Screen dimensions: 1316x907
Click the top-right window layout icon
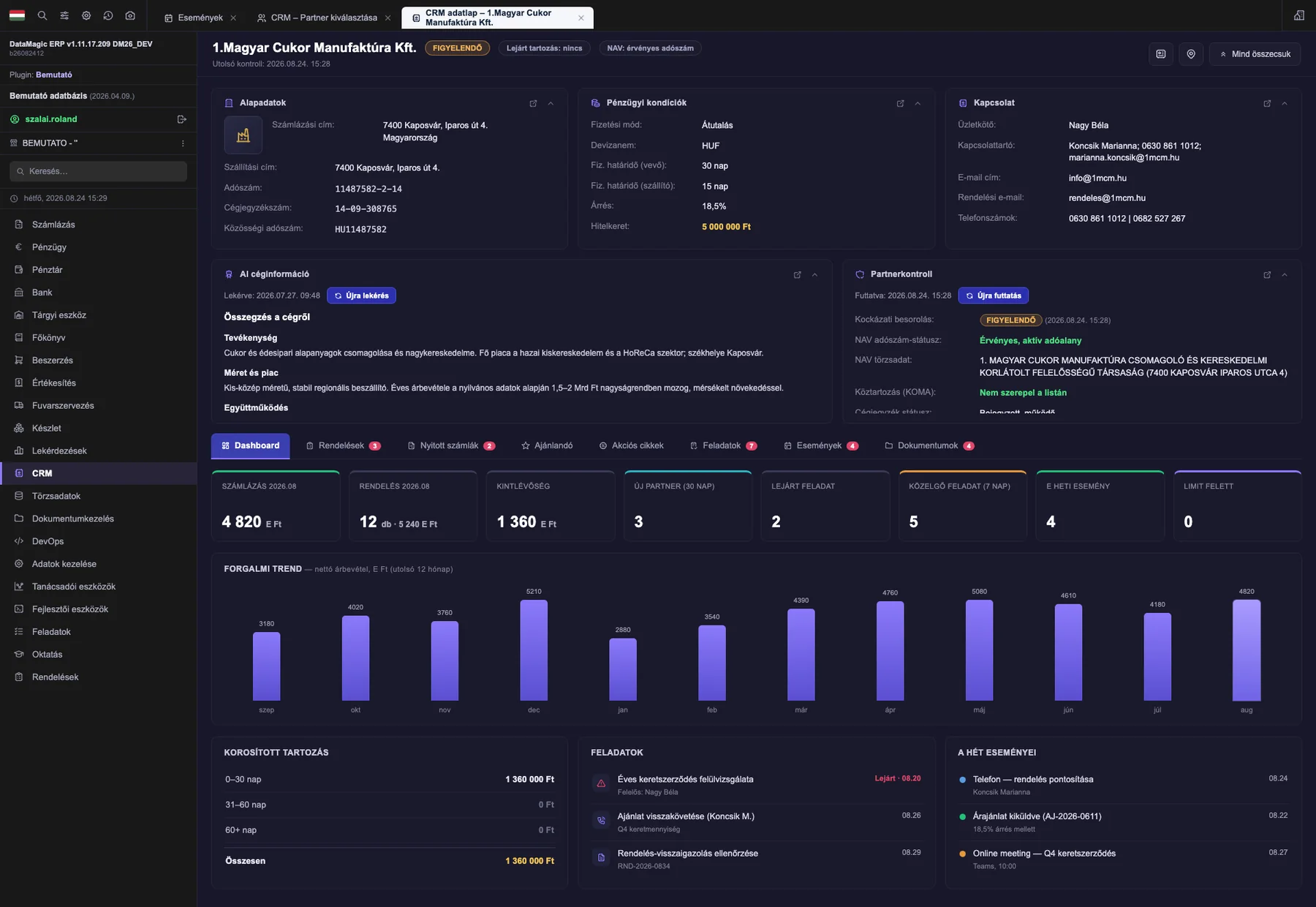point(1299,15)
